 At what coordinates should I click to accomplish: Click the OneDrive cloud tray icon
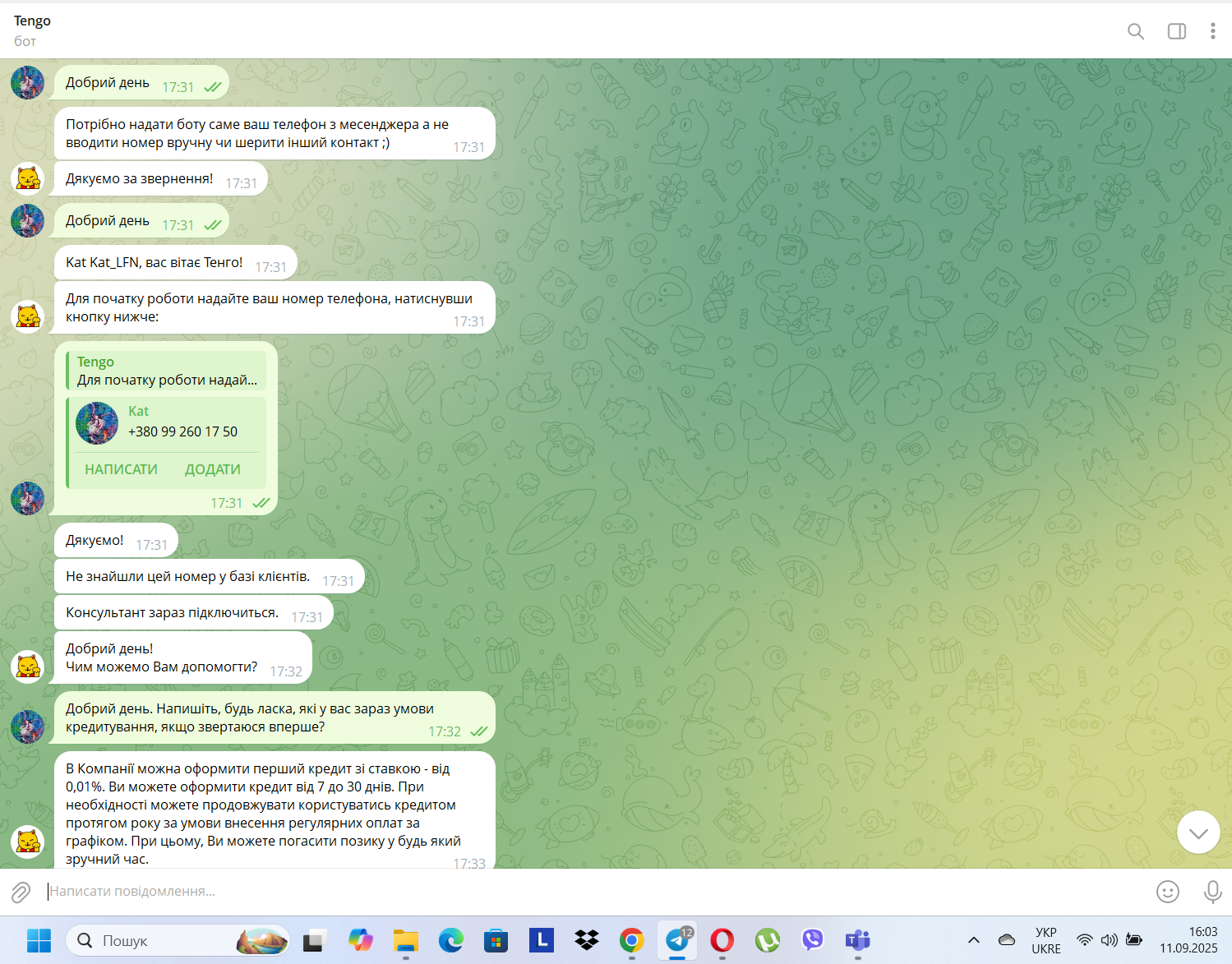[x=1007, y=940]
